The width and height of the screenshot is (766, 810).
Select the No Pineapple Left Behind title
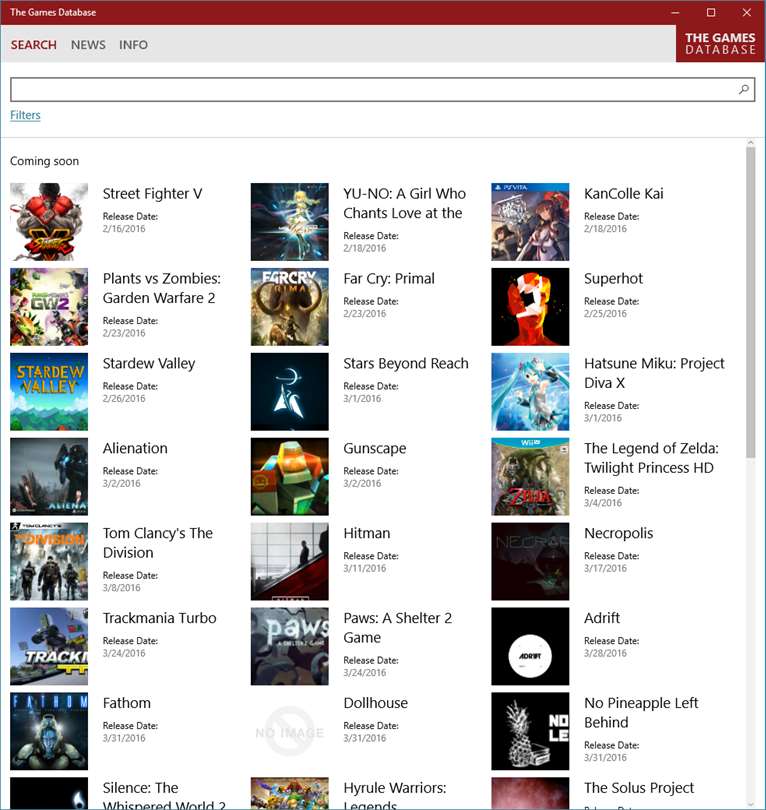point(641,713)
